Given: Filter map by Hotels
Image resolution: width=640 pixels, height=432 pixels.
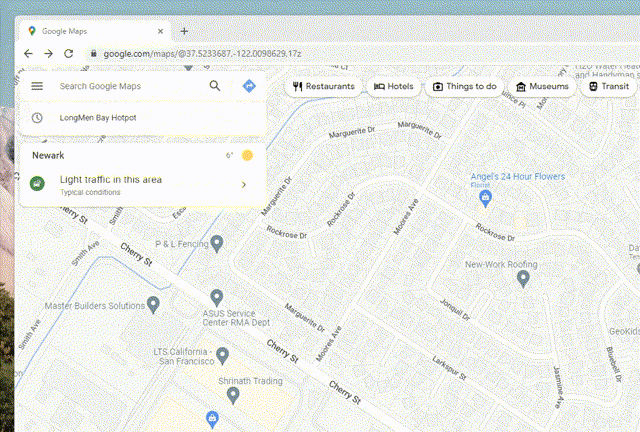Looking at the screenshot, I should [393, 86].
